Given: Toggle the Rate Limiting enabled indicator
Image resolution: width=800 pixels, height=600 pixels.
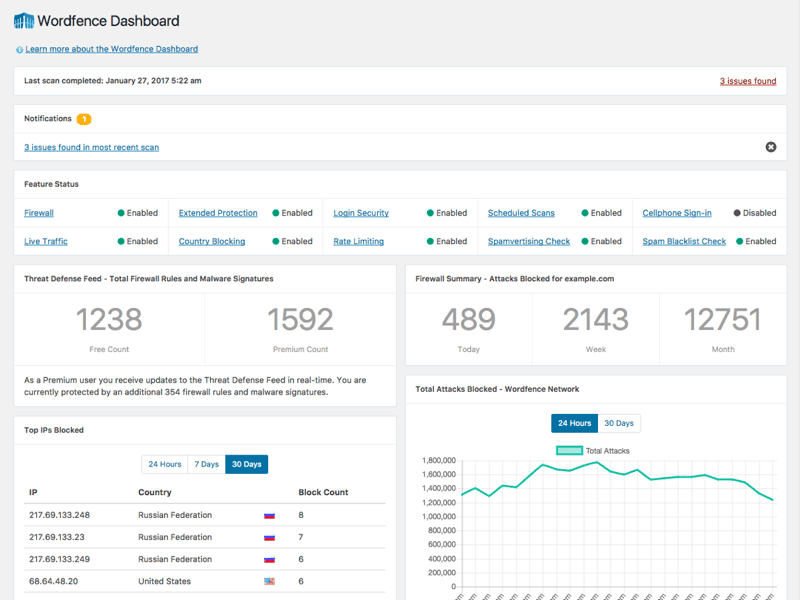Looking at the screenshot, I should point(428,241).
